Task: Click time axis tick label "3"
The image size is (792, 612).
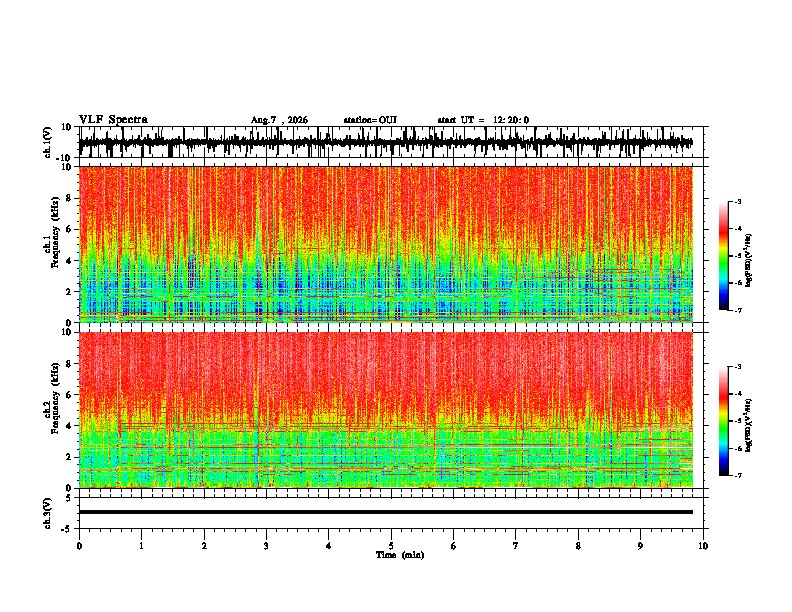Action: coord(266,546)
